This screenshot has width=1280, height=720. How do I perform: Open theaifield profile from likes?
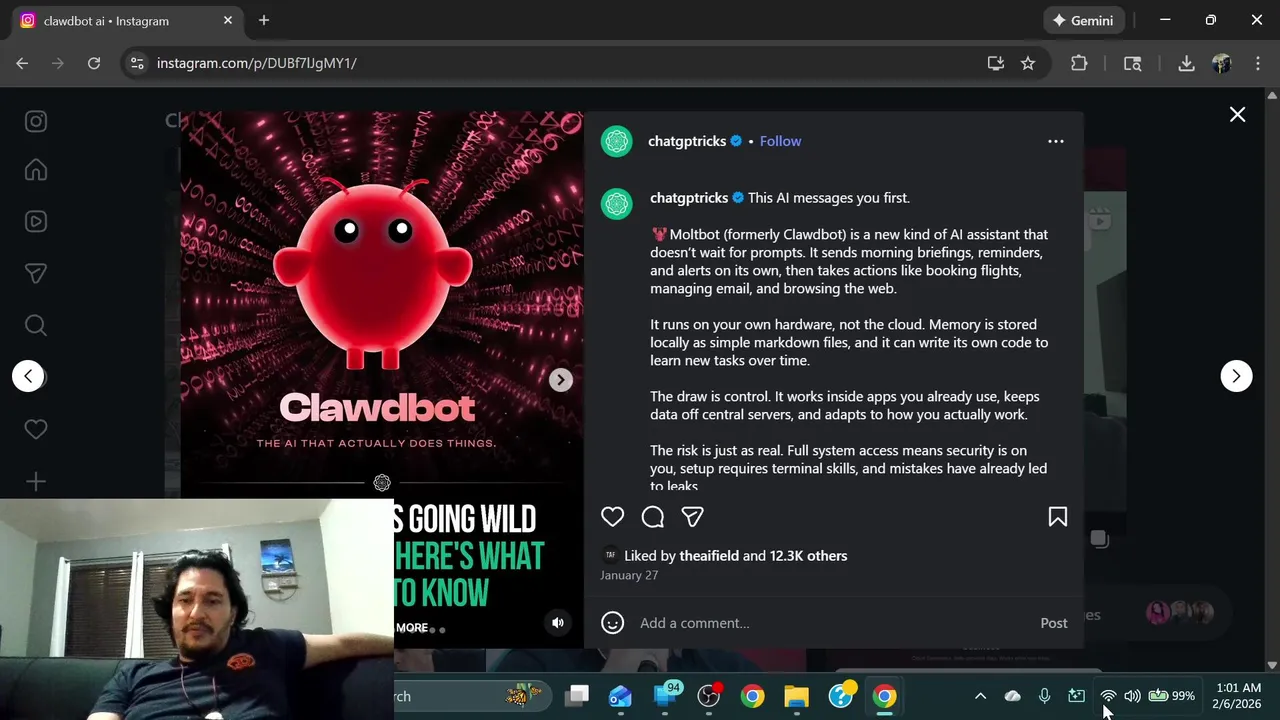coord(709,556)
